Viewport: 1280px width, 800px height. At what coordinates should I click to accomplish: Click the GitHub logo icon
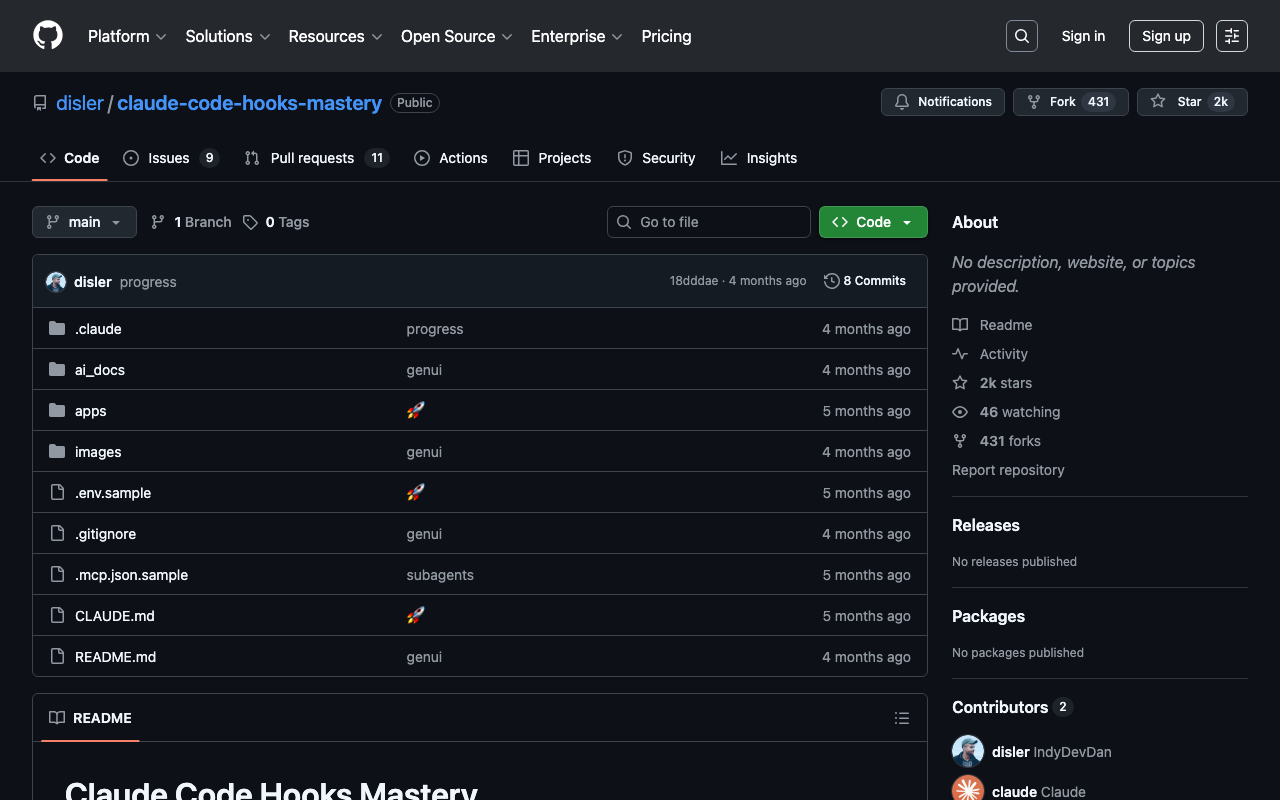(x=48, y=36)
